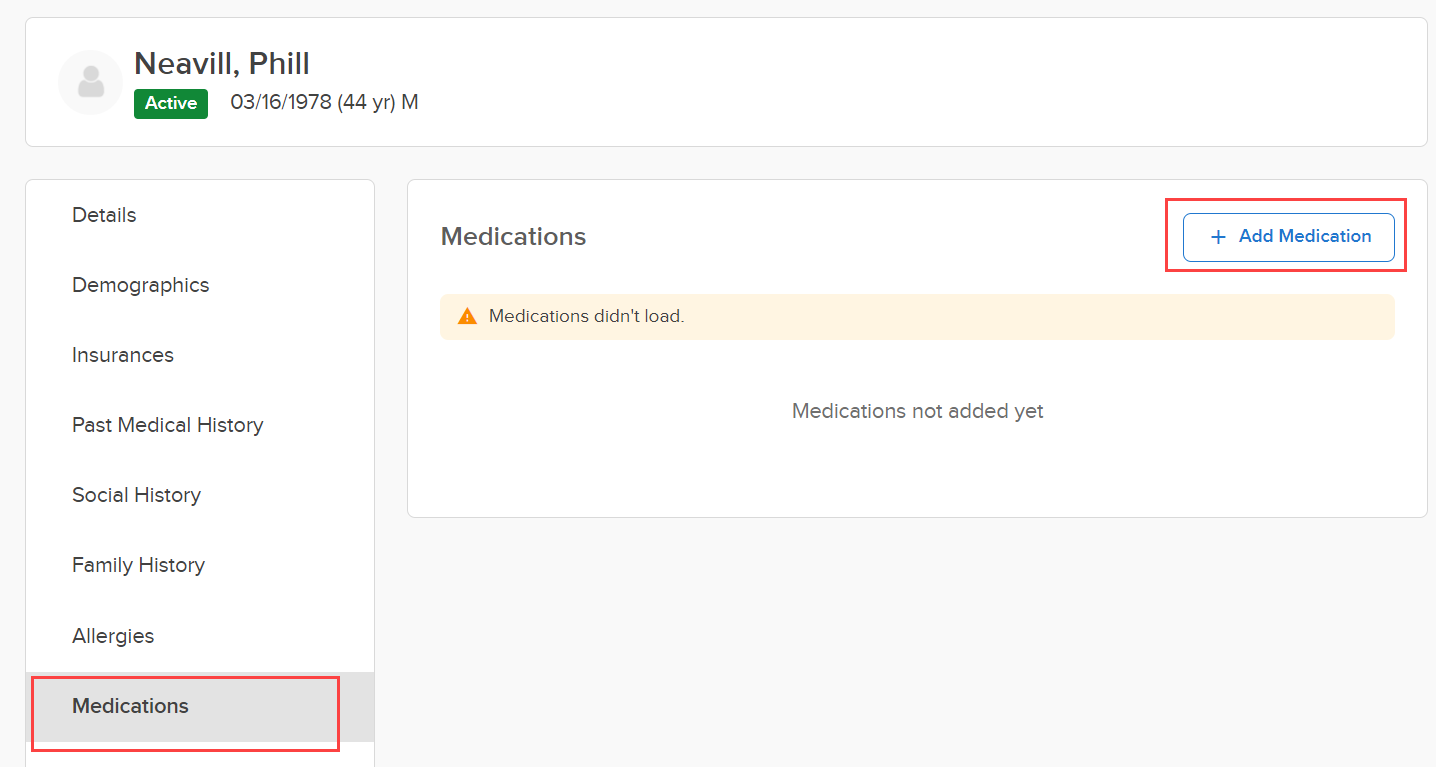The height and width of the screenshot is (767, 1436).
Task: Navigate to Family History
Action: pos(139,565)
